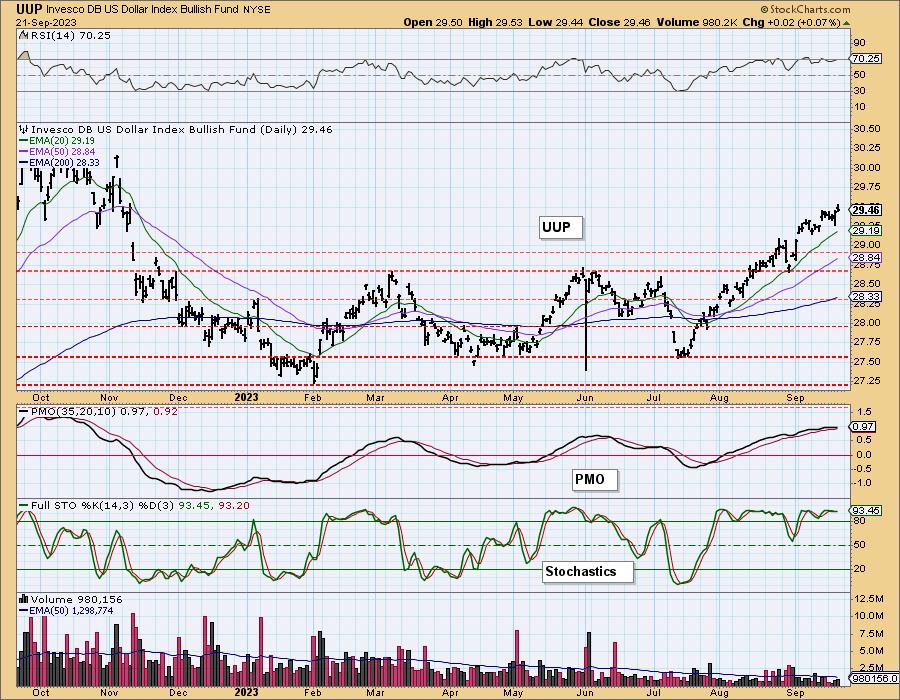Click the price bar icon beside Invesco legend

[24, 129]
